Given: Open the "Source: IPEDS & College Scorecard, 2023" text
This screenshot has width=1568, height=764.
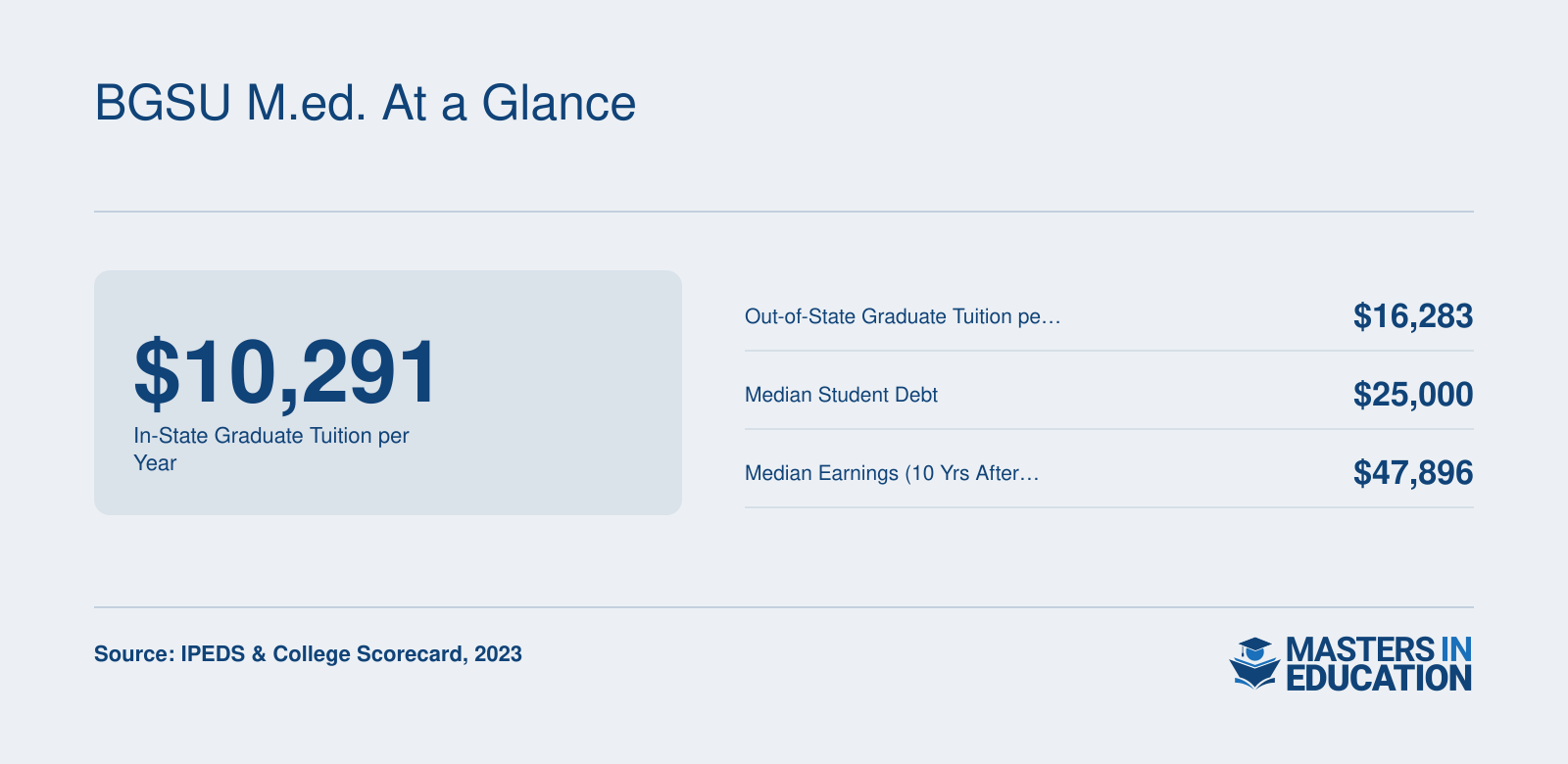Looking at the screenshot, I should pos(308,653).
